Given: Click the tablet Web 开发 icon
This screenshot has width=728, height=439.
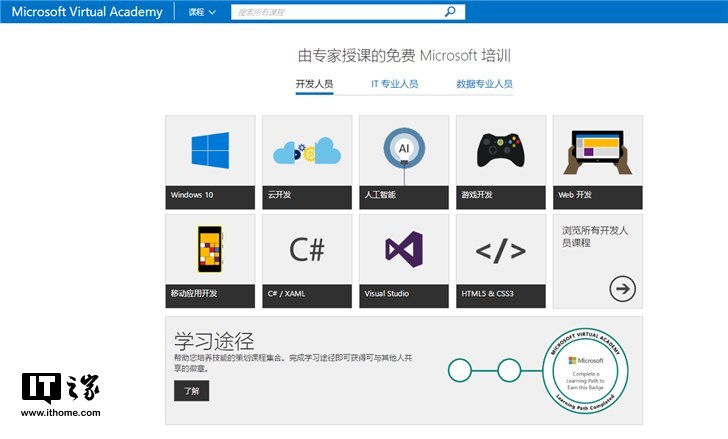Looking at the screenshot, I should pyautogui.click(x=598, y=152).
